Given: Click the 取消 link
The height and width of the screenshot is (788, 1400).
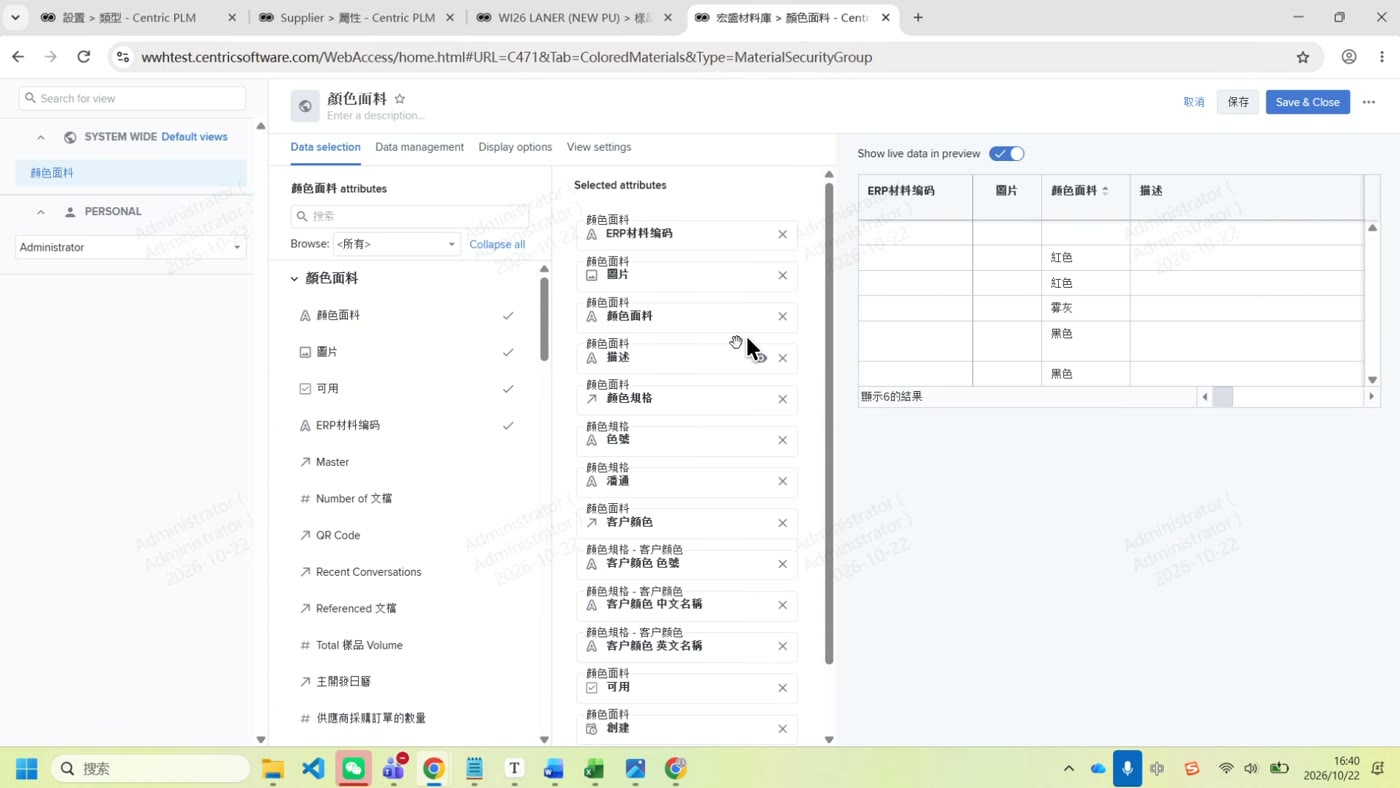Looking at the screenshot, I should point(1194,102).
